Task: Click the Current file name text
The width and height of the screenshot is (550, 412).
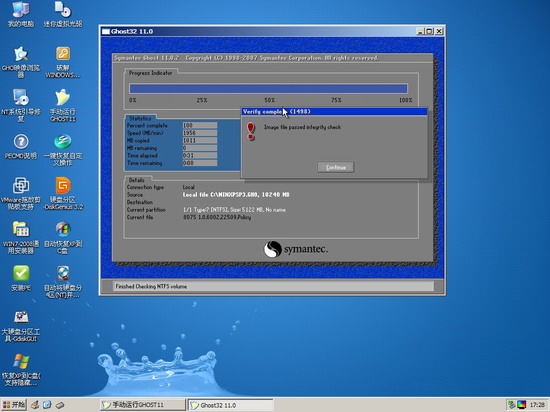Action: (217, 217)
